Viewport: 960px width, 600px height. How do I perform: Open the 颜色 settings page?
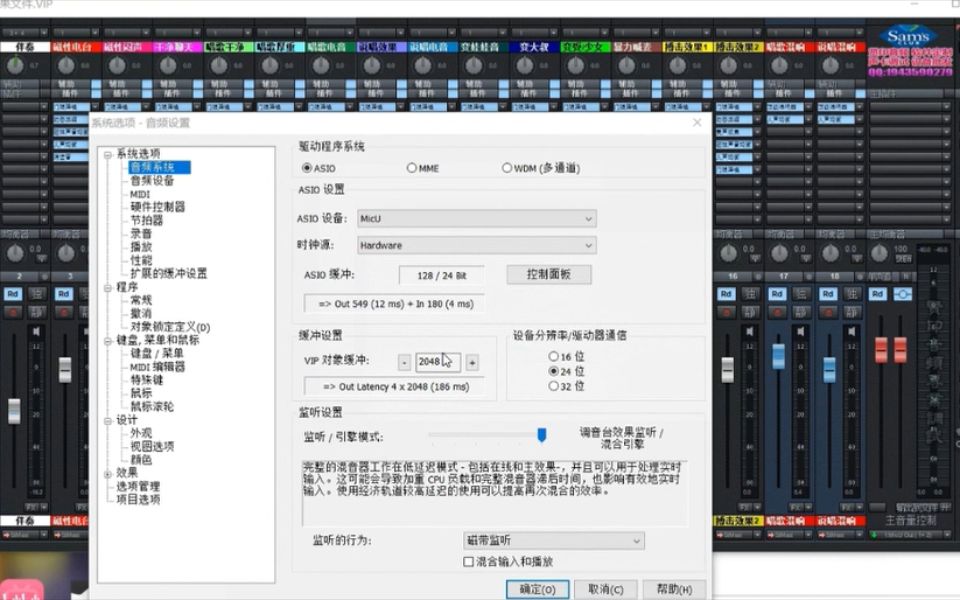[x=141, y=461]
